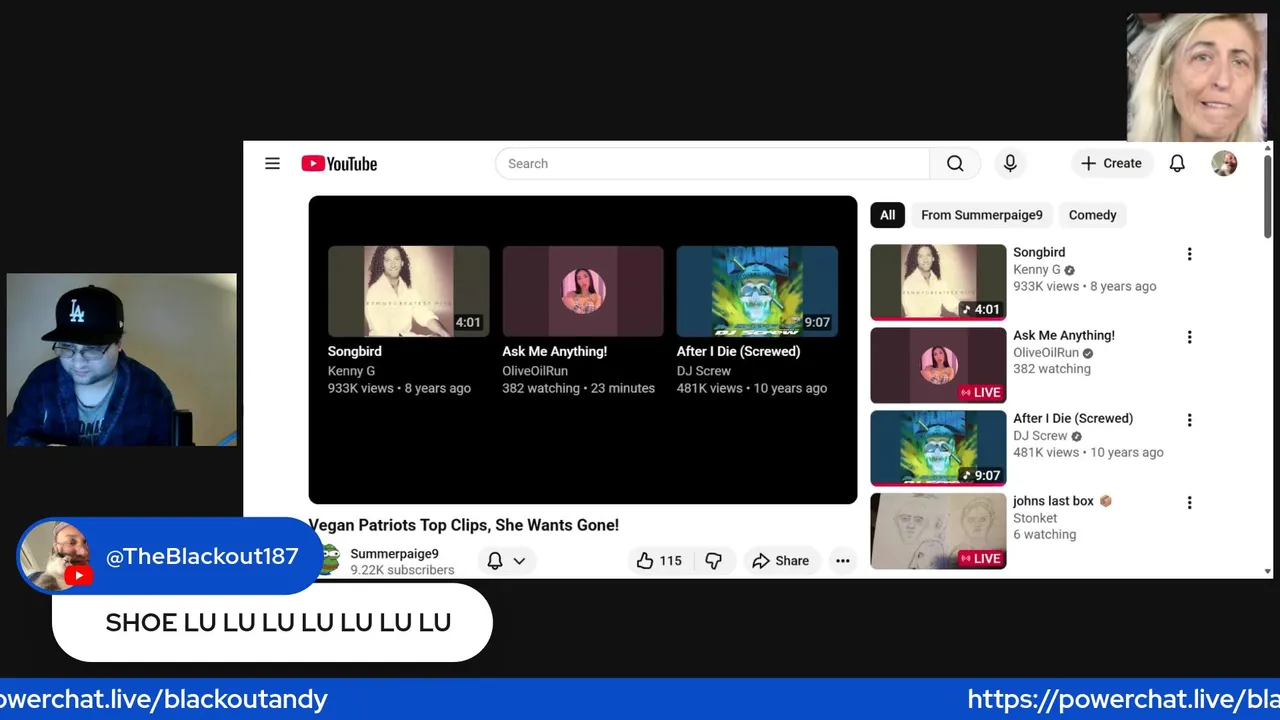Open the johns last box live thumbnail
The width and height of the screenshot is (1280, 720).
938,531
